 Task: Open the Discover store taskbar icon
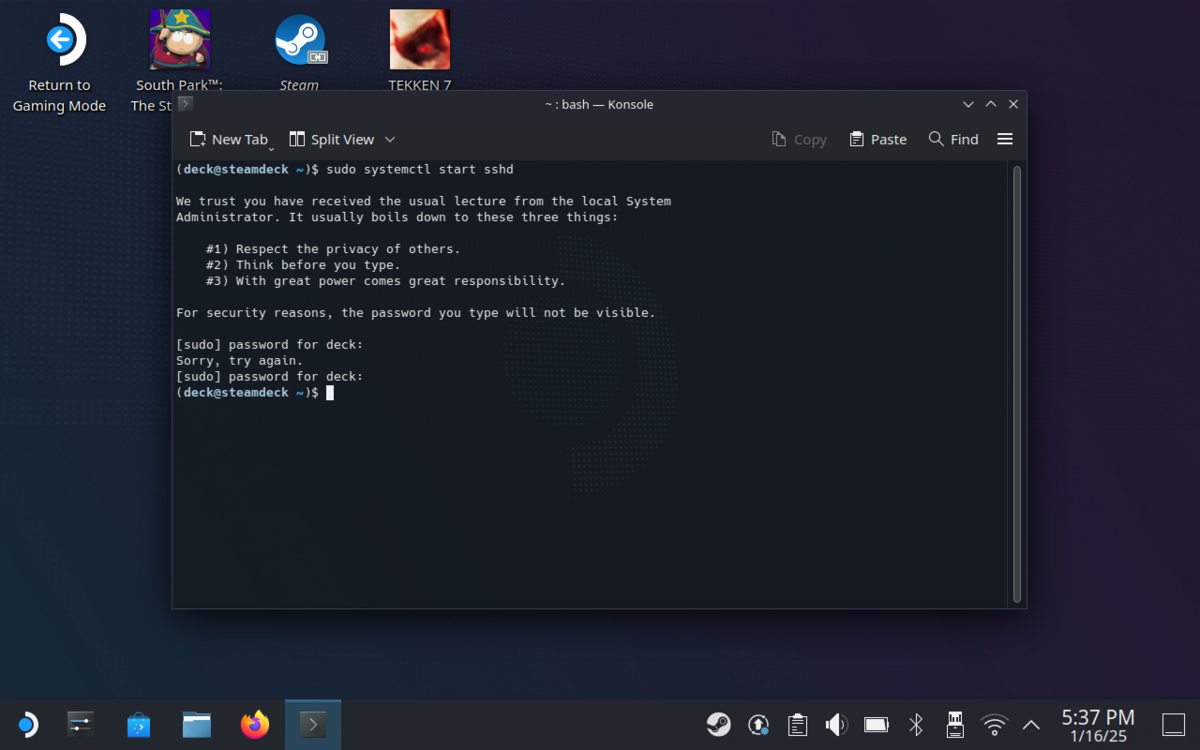coord(139,724)
